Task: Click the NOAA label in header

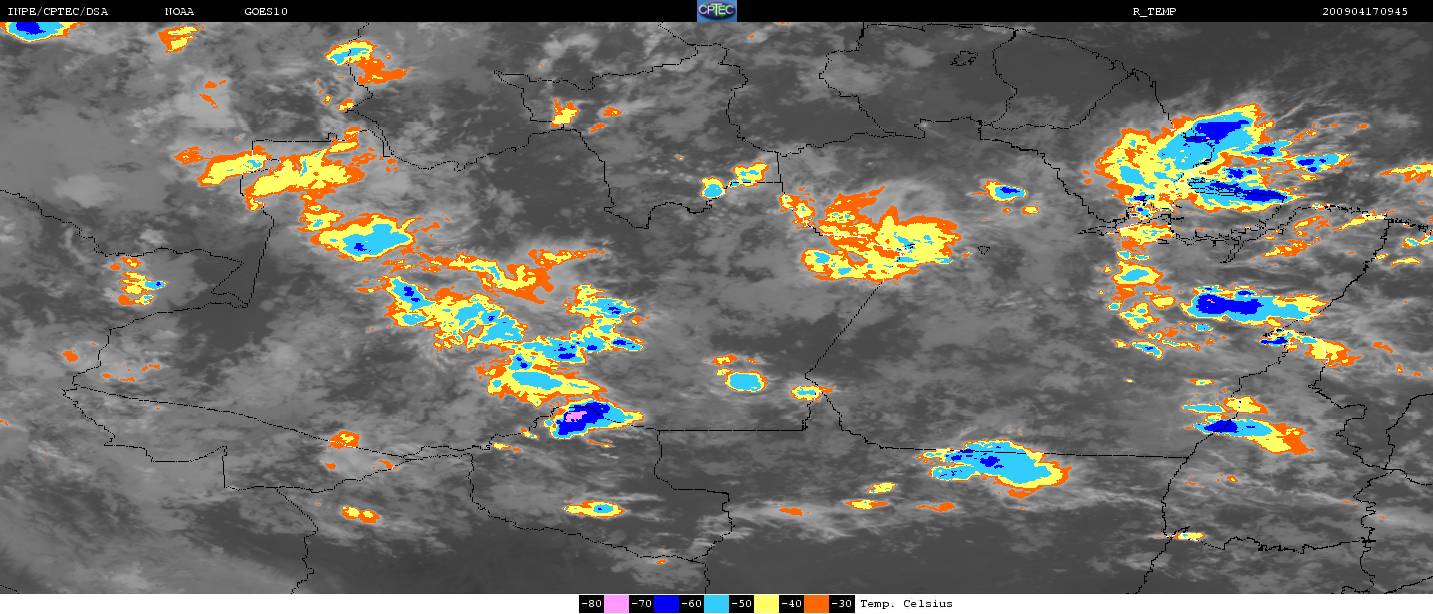Action: coord(180,12)
